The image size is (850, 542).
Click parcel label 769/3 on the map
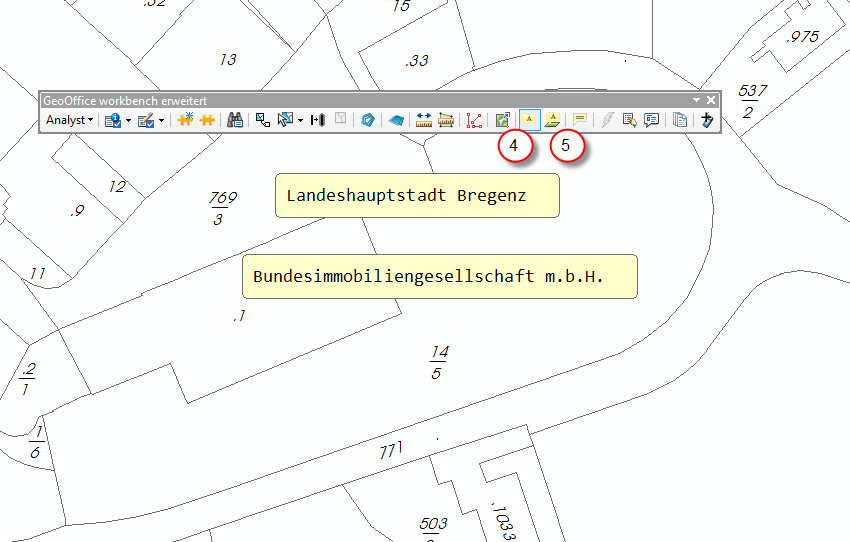222,208
